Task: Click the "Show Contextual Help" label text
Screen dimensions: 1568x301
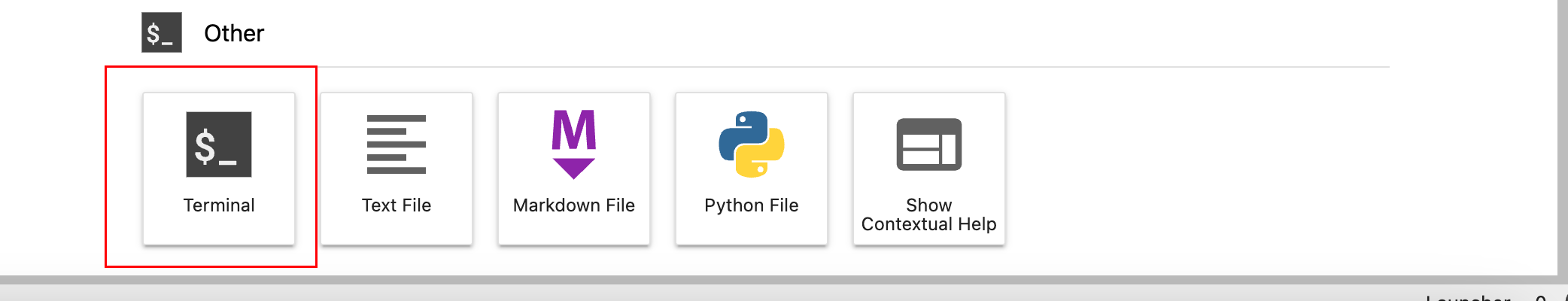Action: (x=928, y=214)
